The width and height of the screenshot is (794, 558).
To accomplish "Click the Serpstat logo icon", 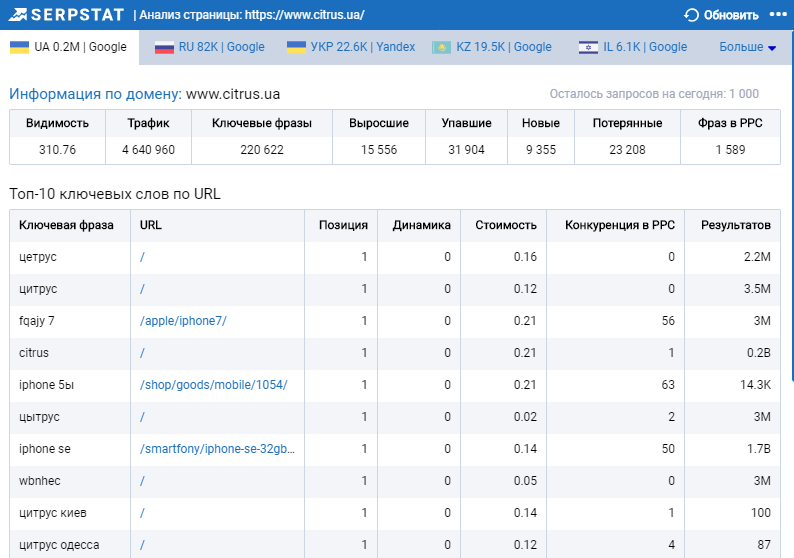I will (18, 15).
